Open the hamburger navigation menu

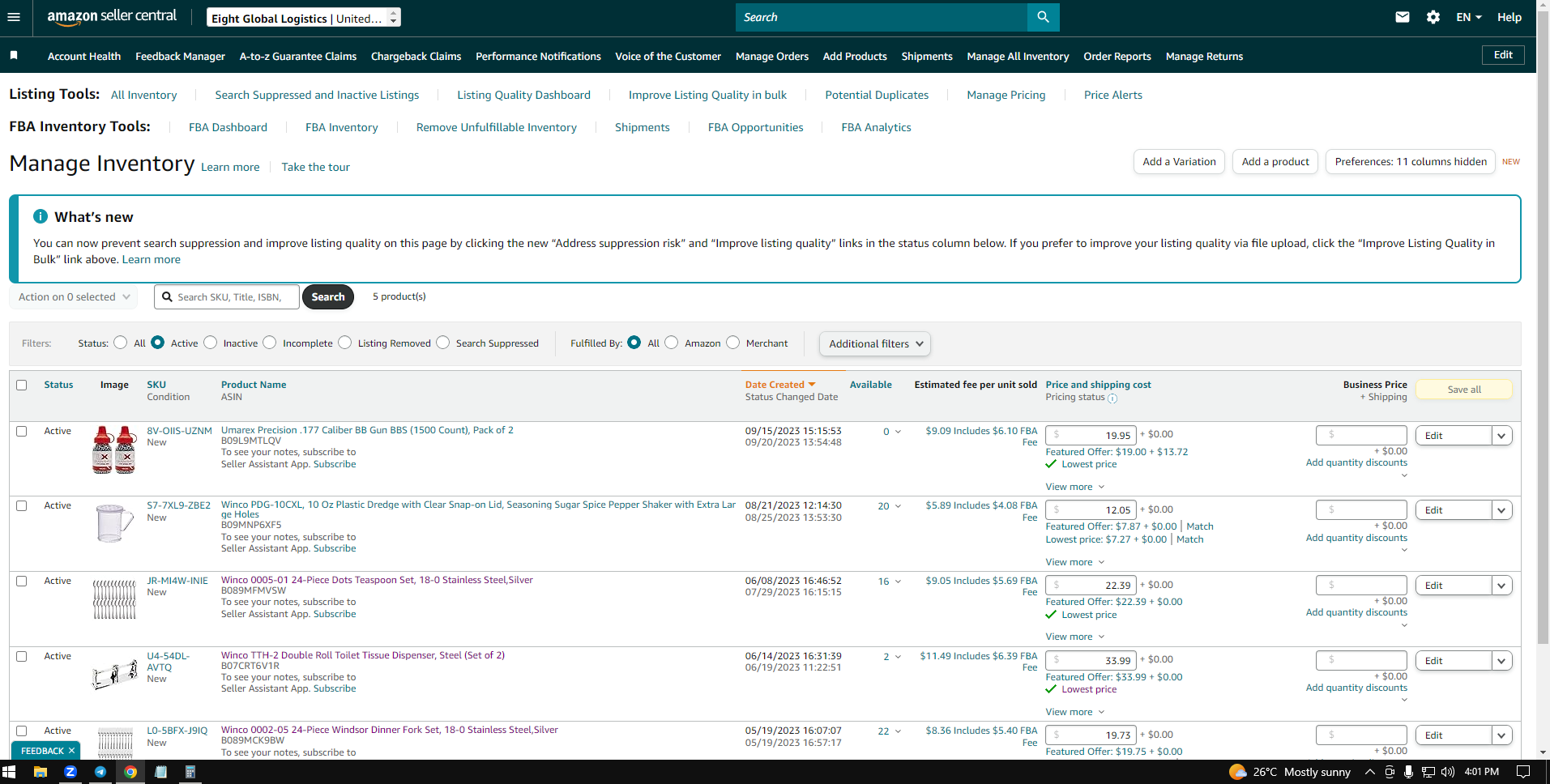[x=14, y=17]
